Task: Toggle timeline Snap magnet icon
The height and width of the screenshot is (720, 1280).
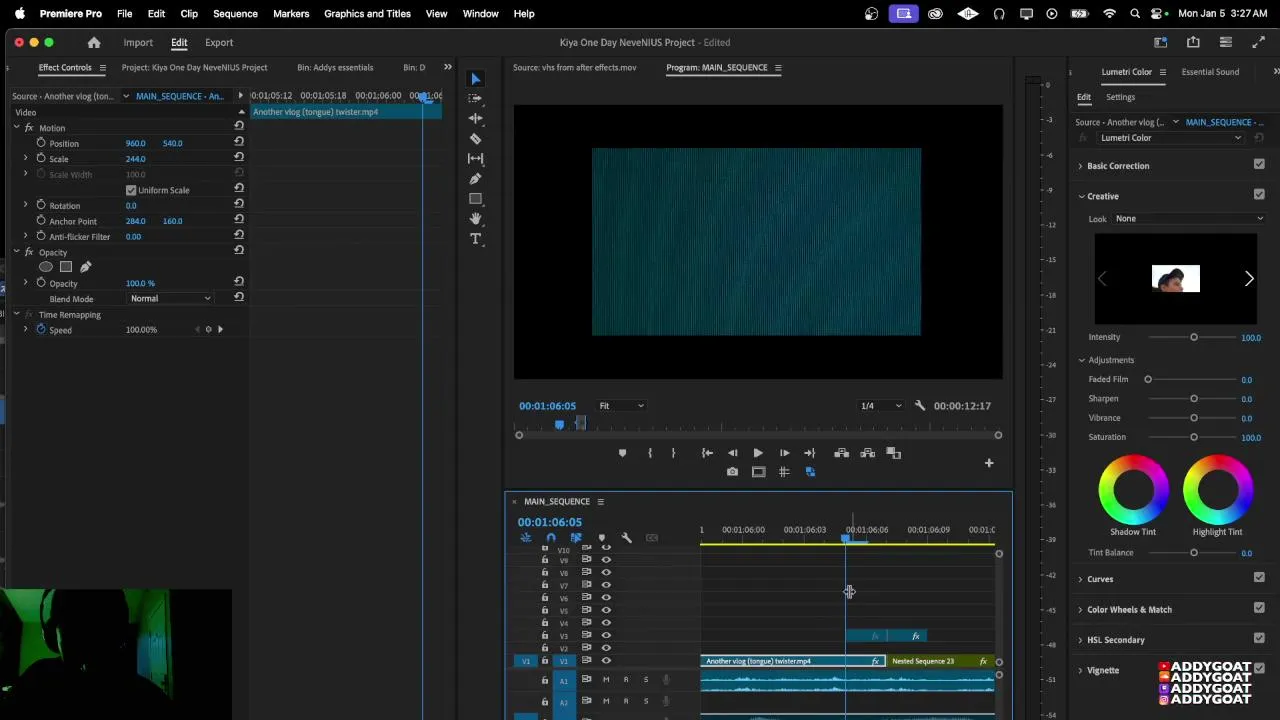Action: [550, 538]
